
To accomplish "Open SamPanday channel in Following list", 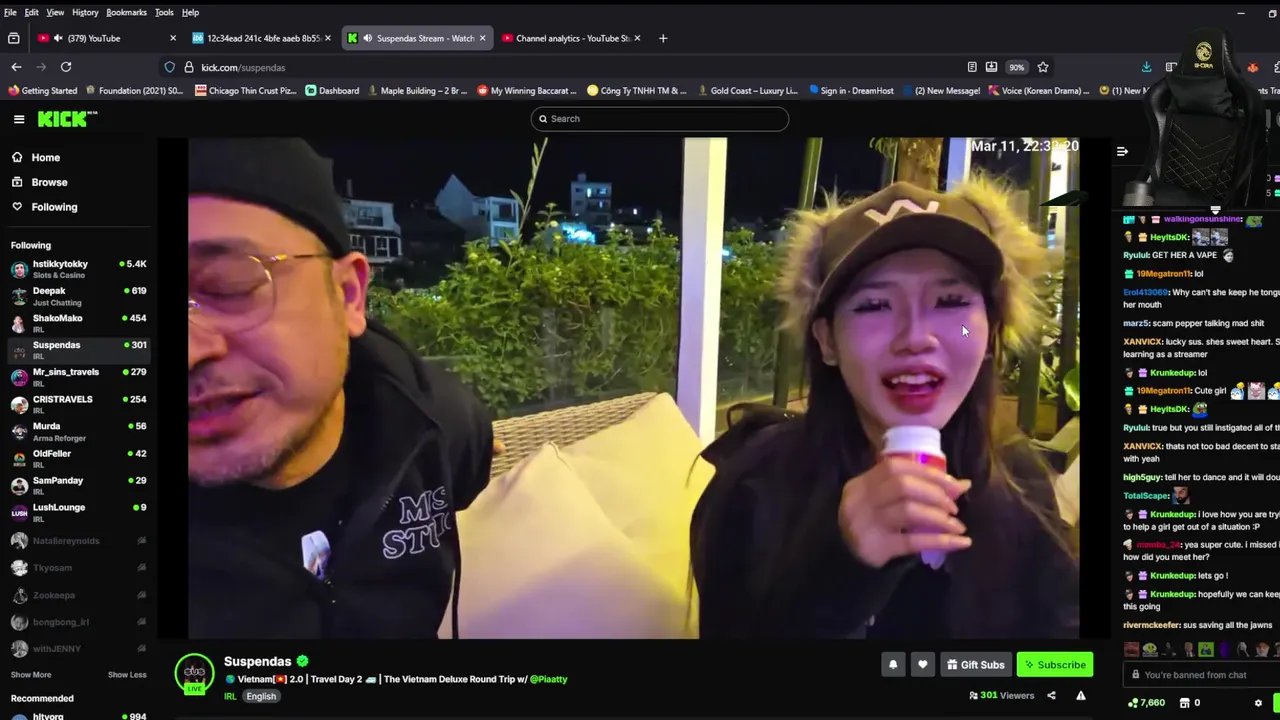I will [78, 485].
